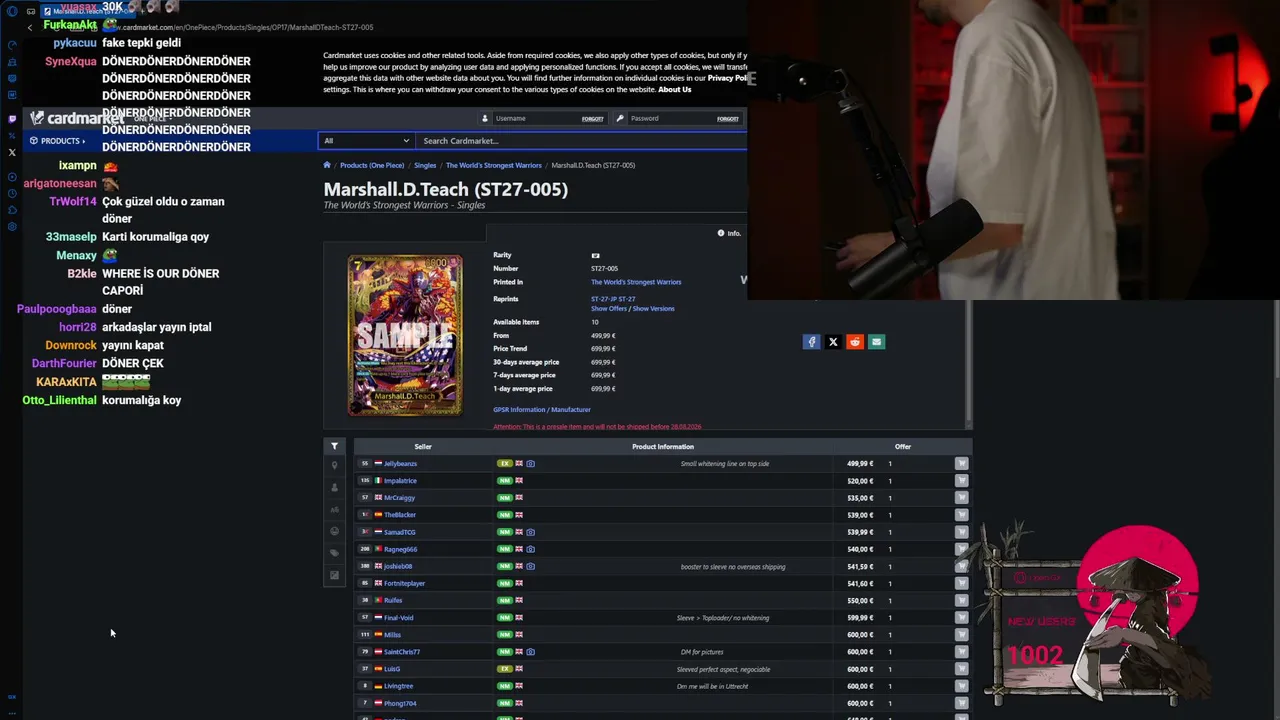1280x720 pixels.
Task: Open the Marshall.D.Teach card image
Action: pos(405,335)
